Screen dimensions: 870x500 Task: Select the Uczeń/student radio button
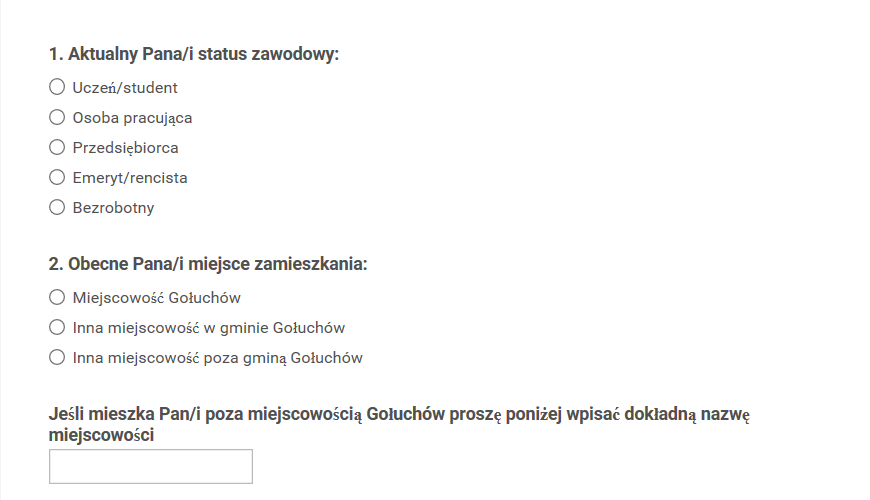[57, 87]
